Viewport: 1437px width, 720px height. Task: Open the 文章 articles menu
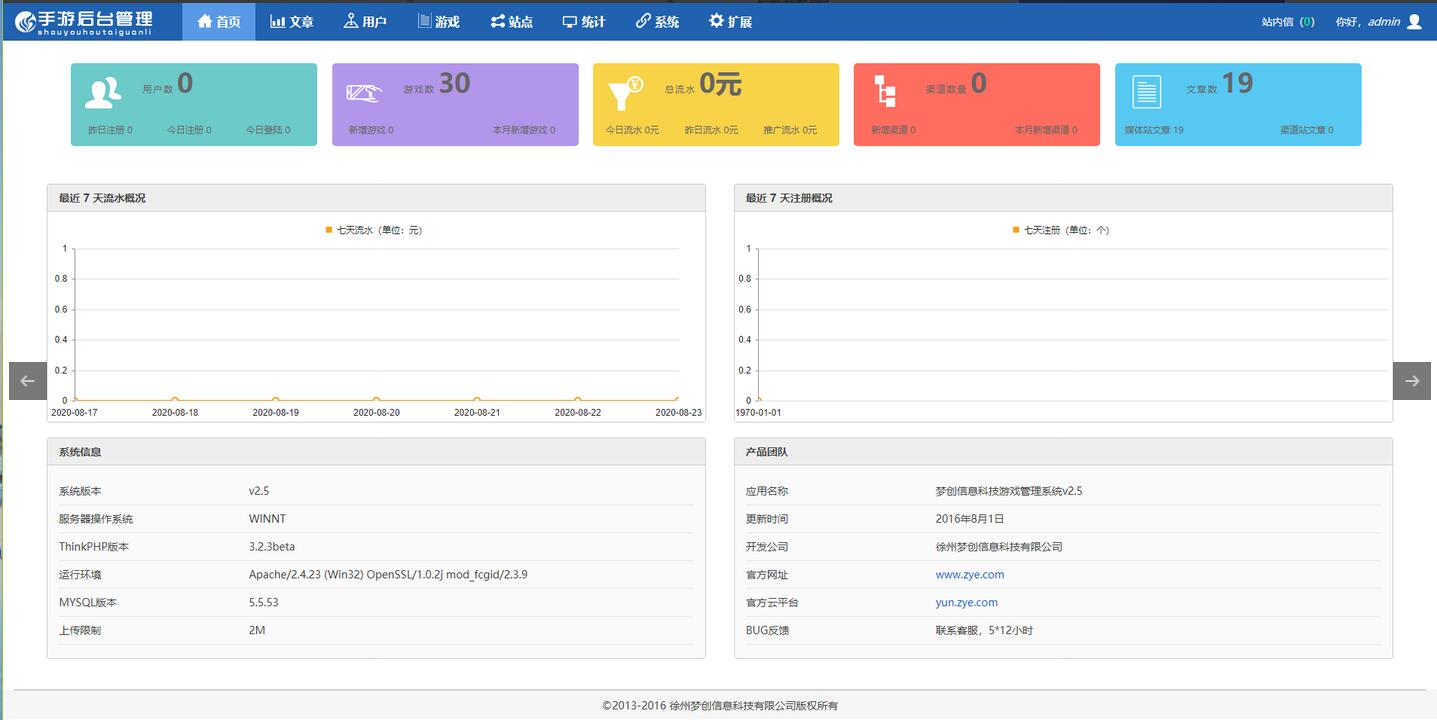point(292,21)
